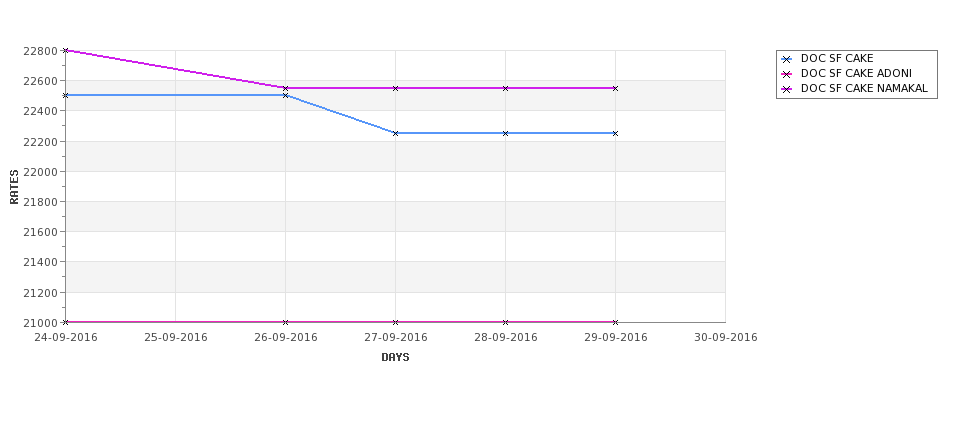Click the DOC SF CAKE ADONI legend marker
The image size is (975, 429).
787,74
